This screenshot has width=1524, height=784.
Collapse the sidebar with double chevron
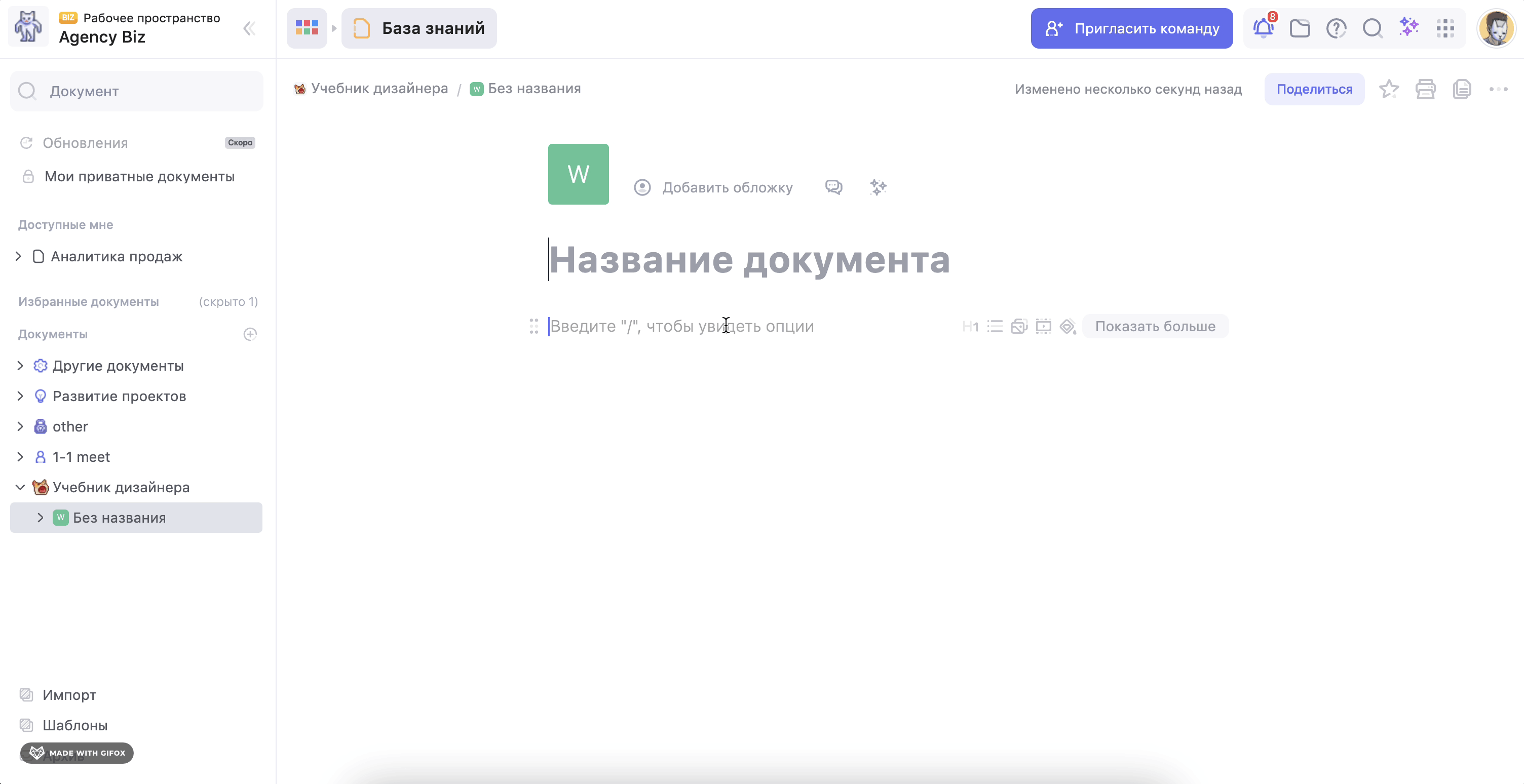click(x=249, y=28)
